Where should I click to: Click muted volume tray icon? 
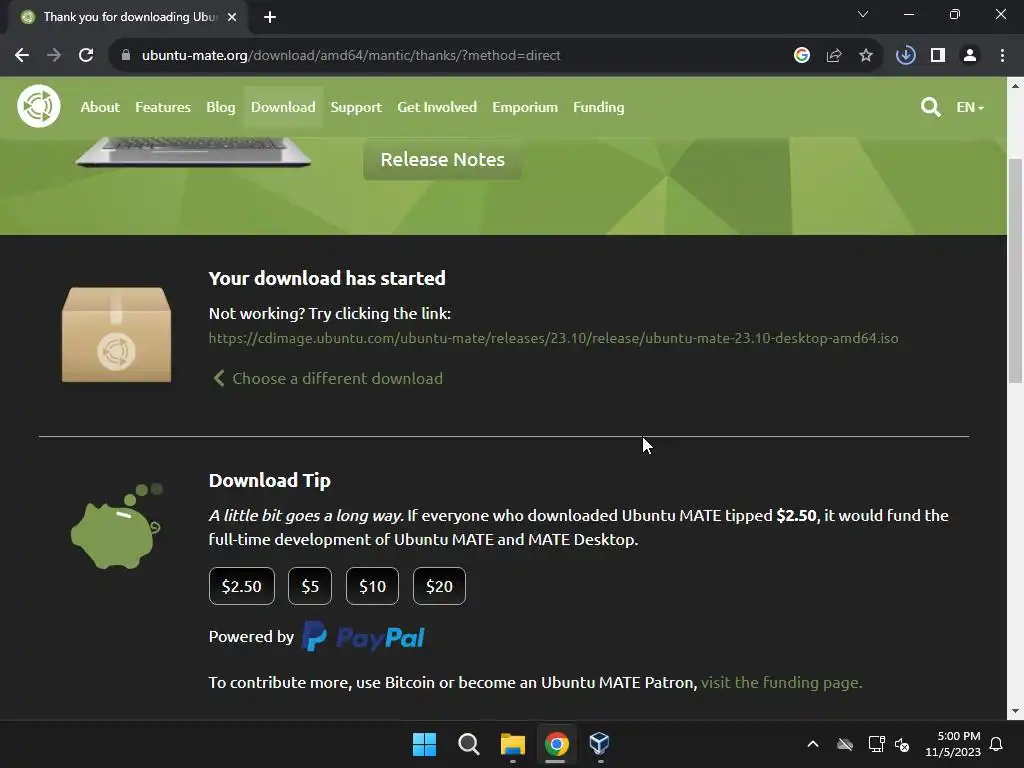[902, 744]
